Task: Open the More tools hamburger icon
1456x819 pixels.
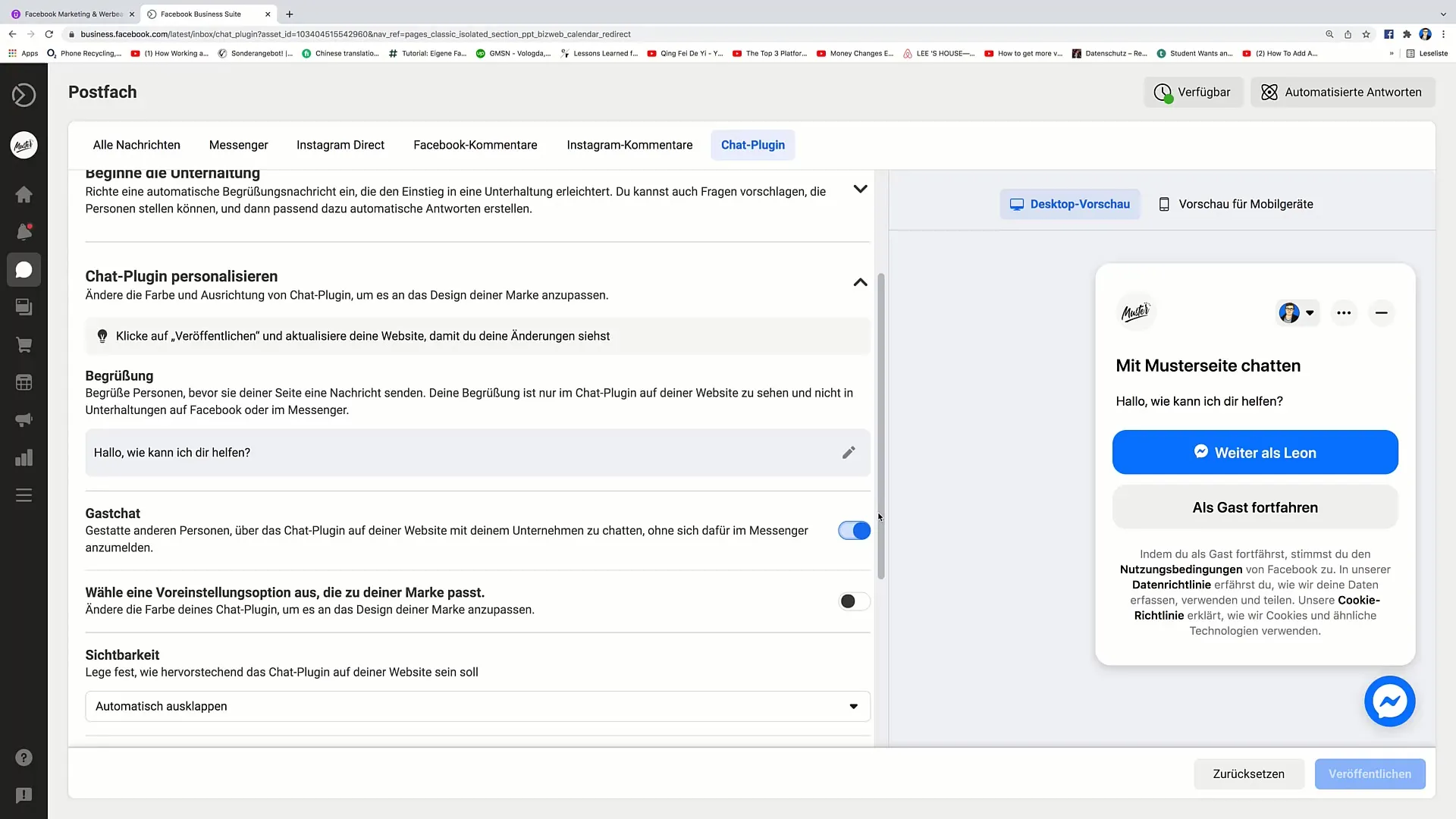Action: [x=24, y=495]
